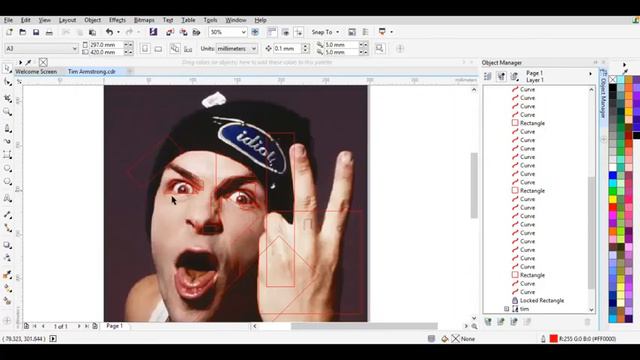Click the Paste icon in toolbar
Image resolution: width=640 pixels, height=360 pixels.
tap(93, 32)
